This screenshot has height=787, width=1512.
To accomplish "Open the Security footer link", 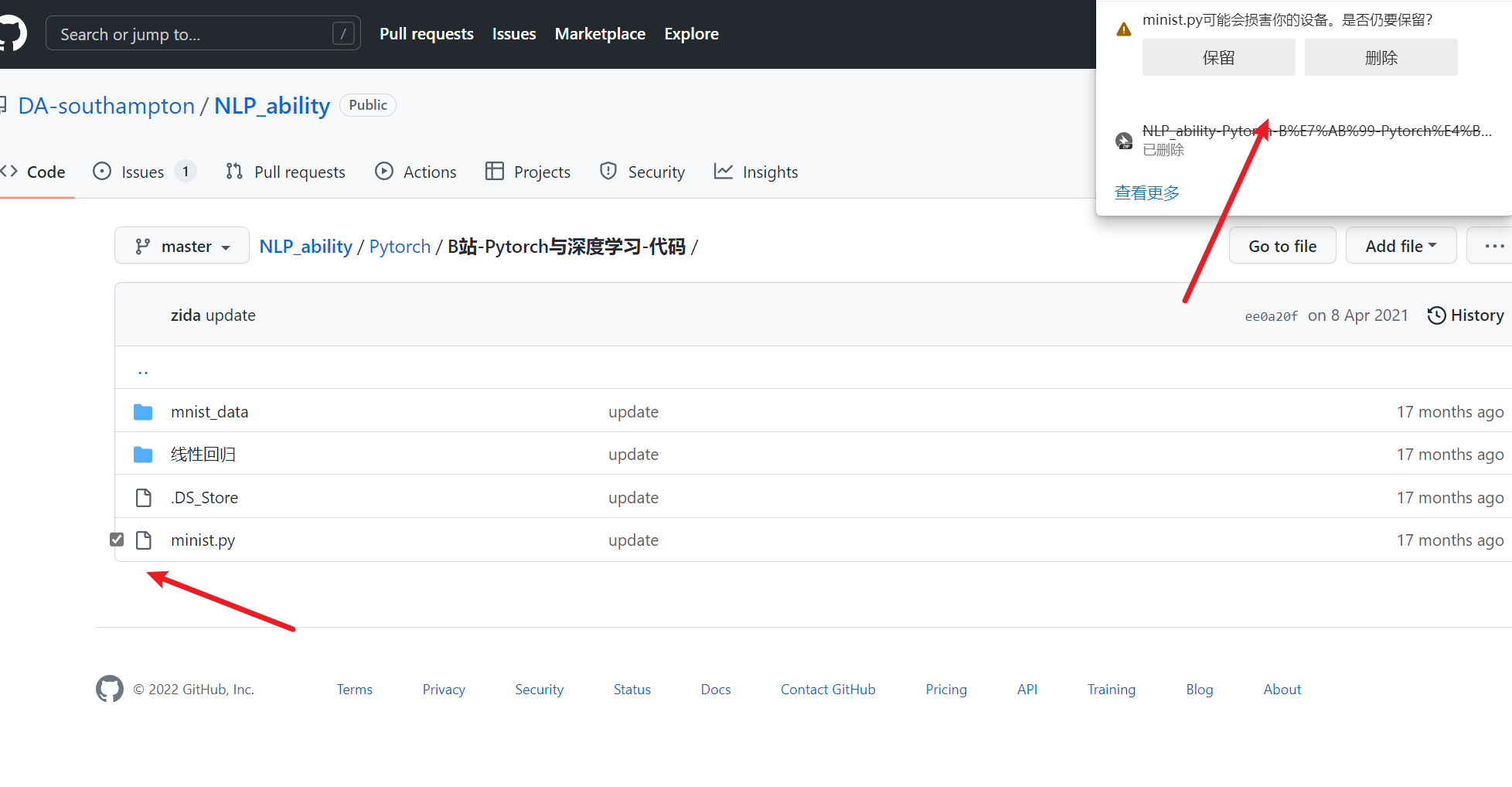I will (x=540, y=690).
